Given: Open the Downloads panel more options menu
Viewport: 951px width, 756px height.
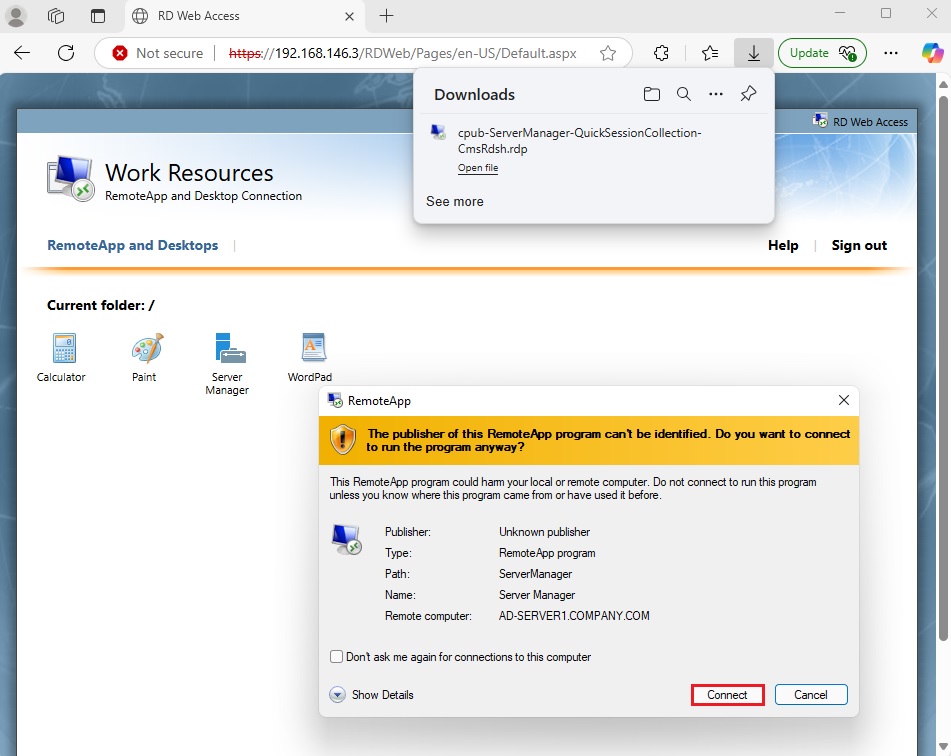Looking at the screenshot, I should pos(715,94).
